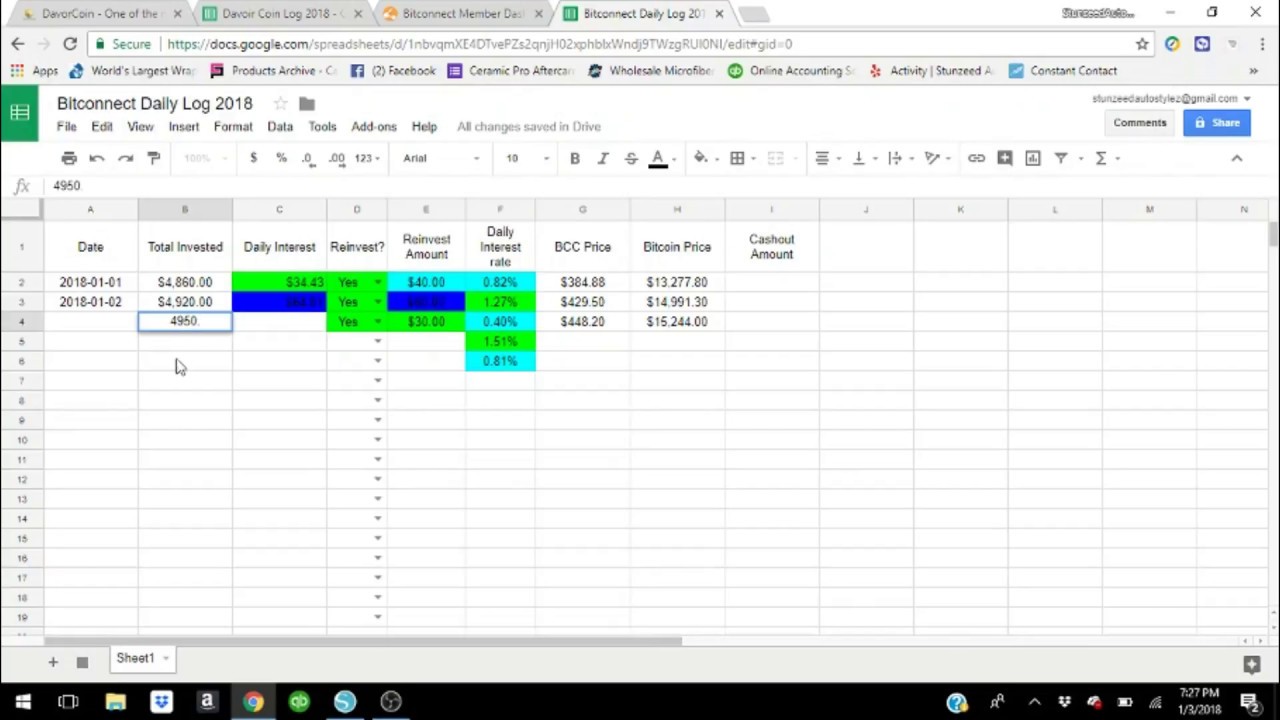This screenshot has height=720, width=1280.
Task: Open the all sheets list
Action: point(82,661)
